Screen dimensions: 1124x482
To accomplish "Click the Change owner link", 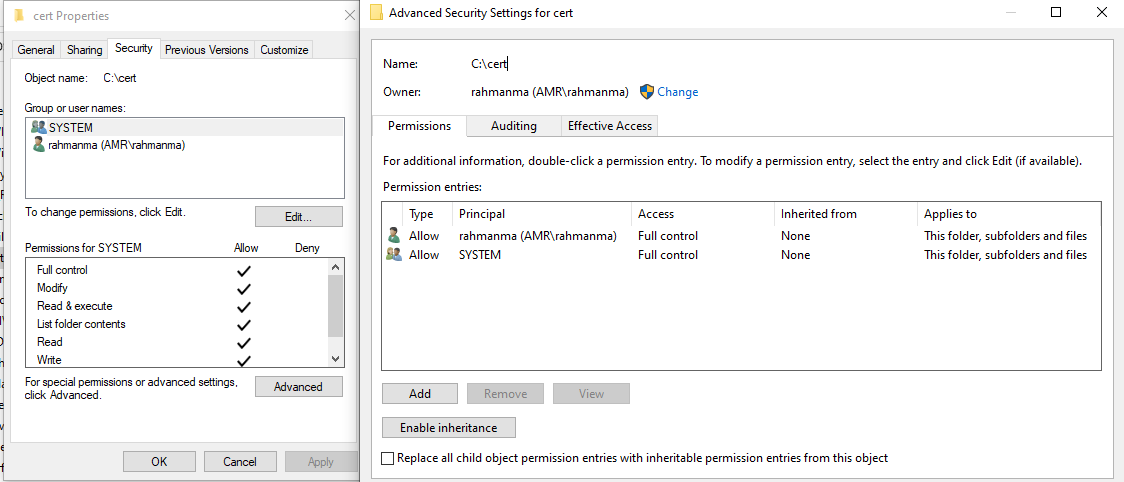I will click(x=677, y=92).
